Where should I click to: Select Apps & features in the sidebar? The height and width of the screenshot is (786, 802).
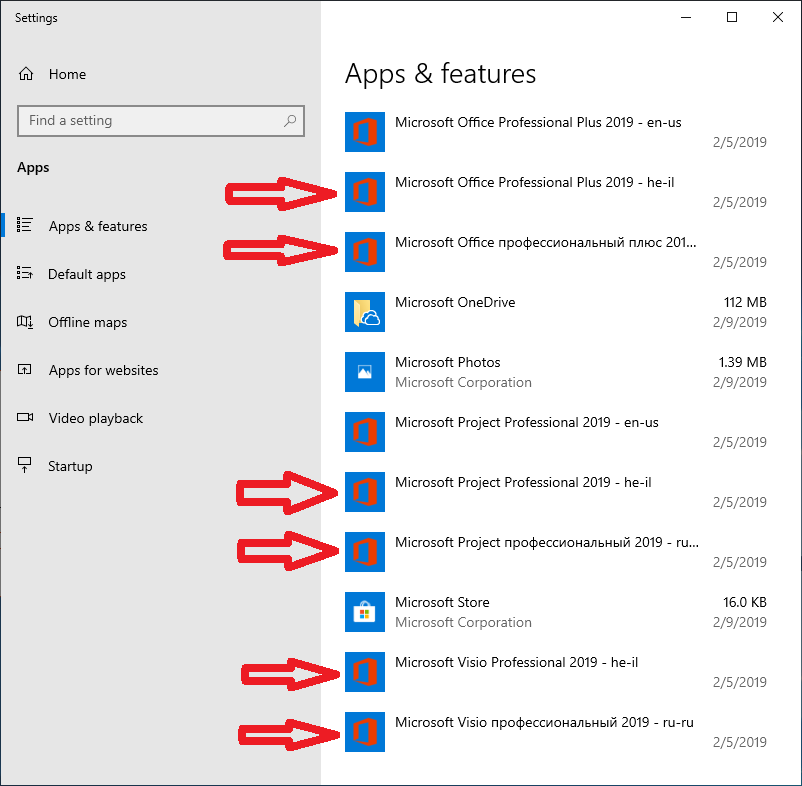tap(98, 226)
